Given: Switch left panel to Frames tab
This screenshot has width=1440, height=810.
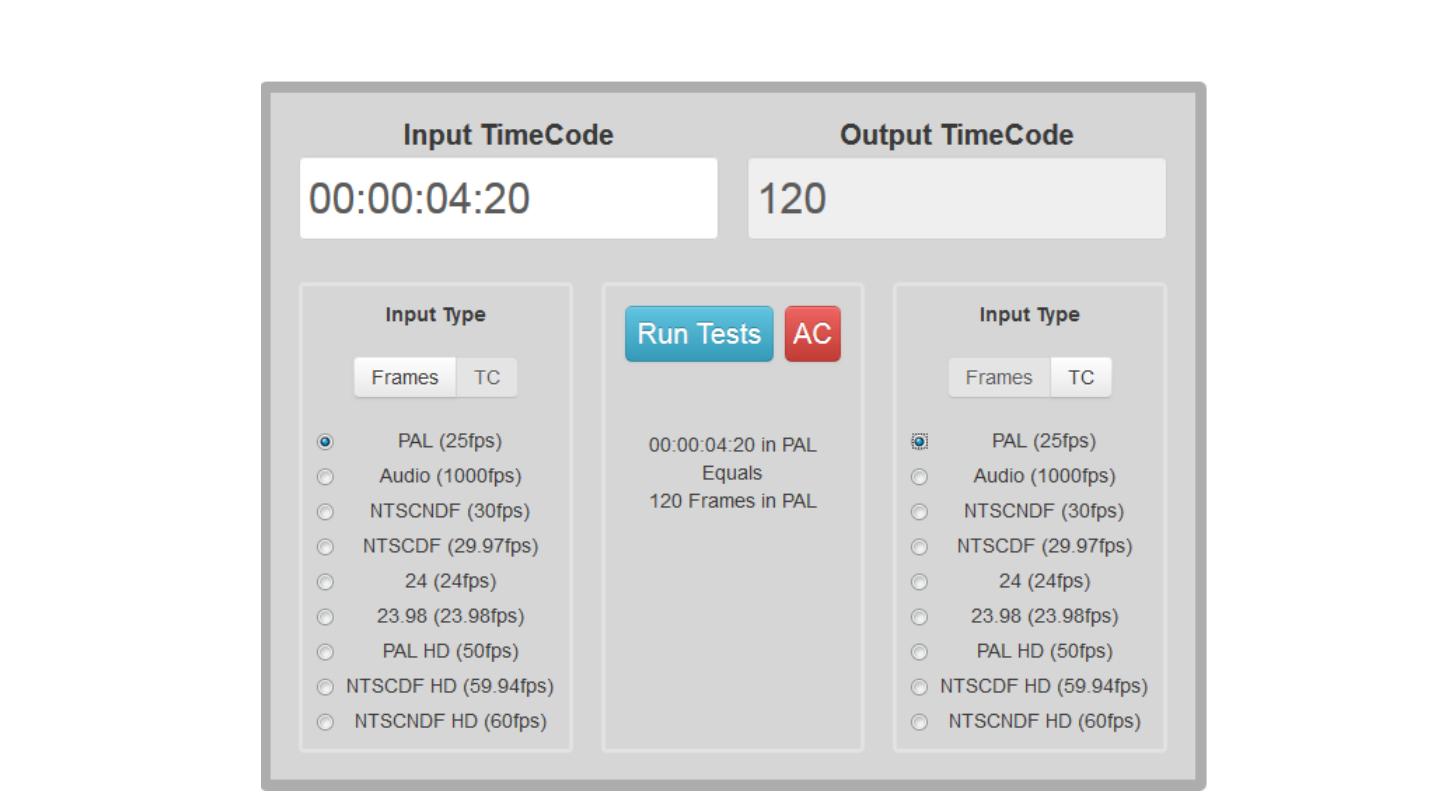Looking at the screenshot, I should 405,378.
